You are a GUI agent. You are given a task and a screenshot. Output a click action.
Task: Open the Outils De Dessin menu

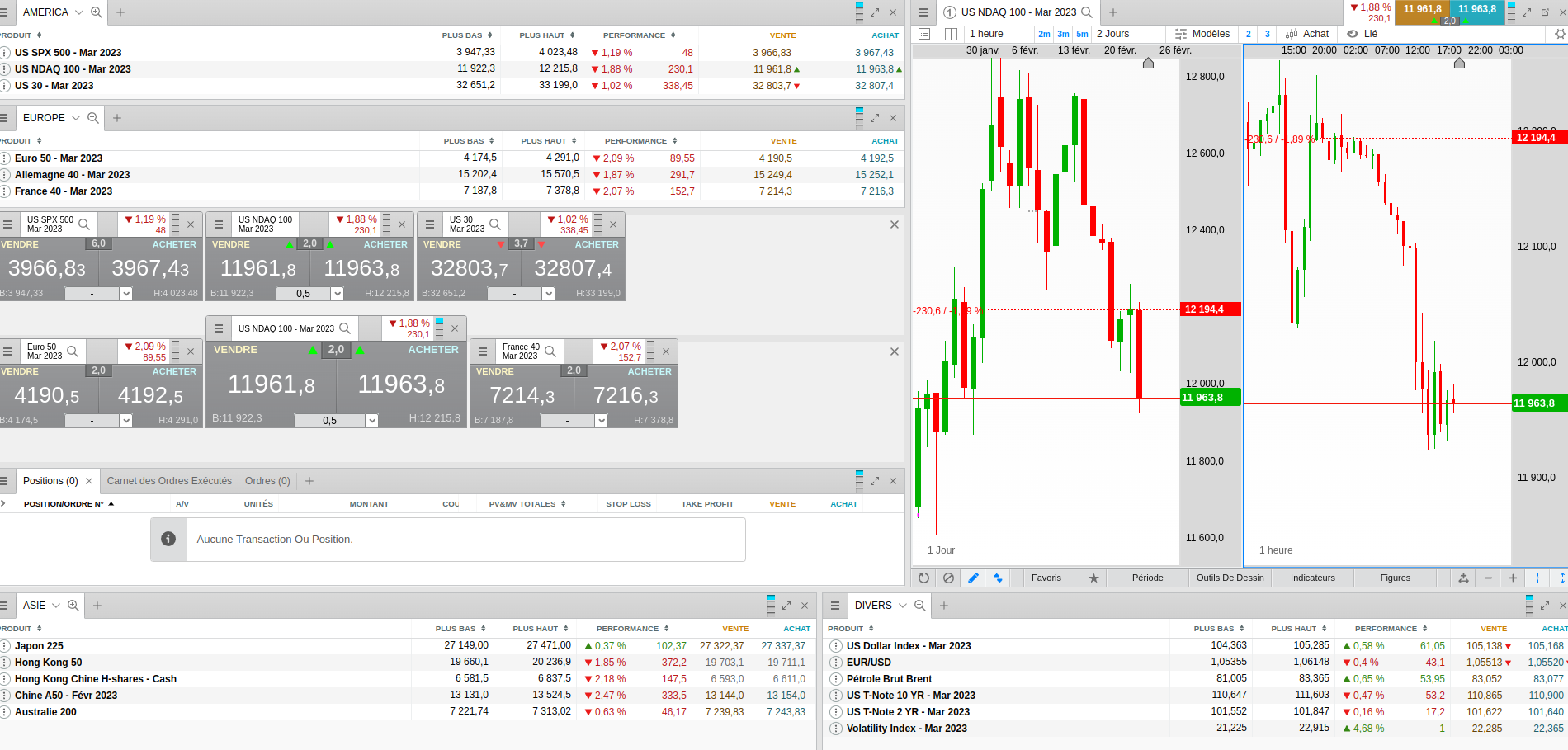click(1230, 578)
